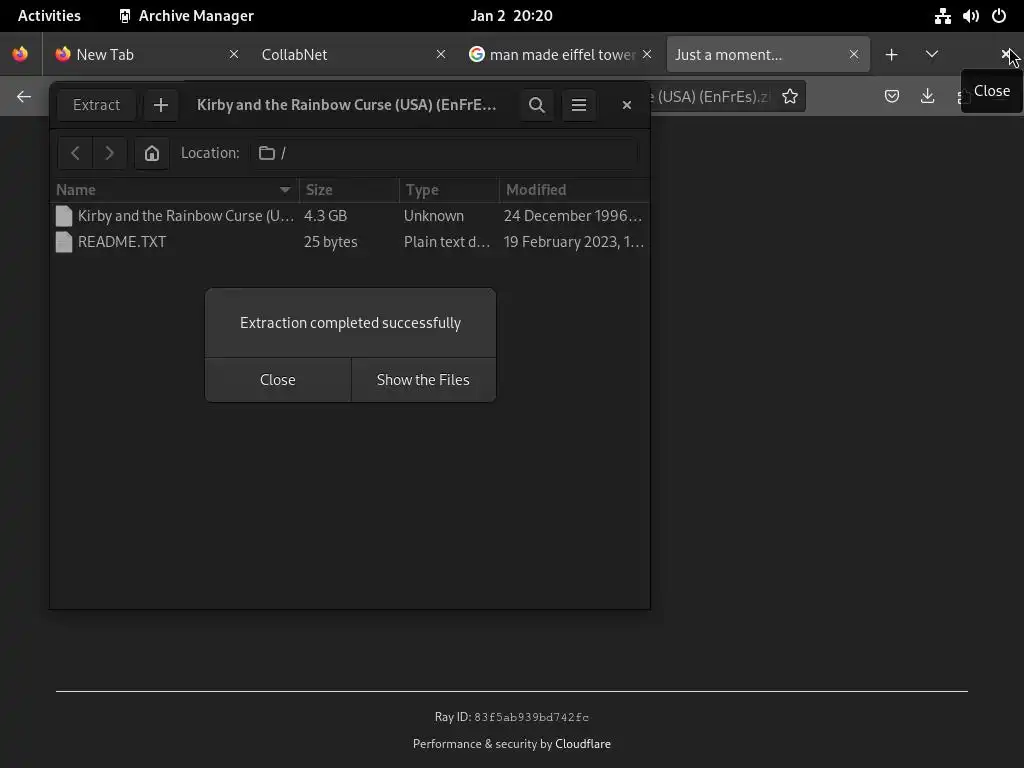Click the volume icon in top bar
1024x768 pixels.
point(970,16)
